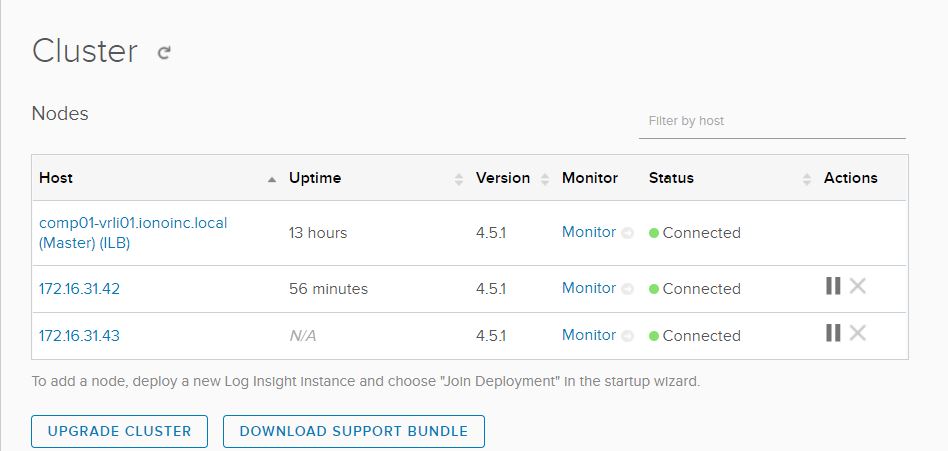
Task: Click arrow icon beside 172.16.31.43 Monitor
Action: [628, 336]
